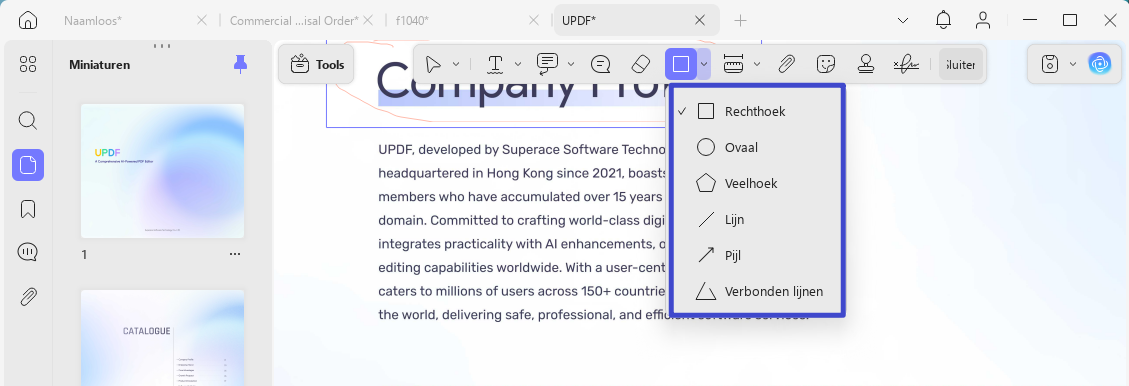This screenshot has width=1129, height=386.
Task: Open the user account icon
Action: coord(984,20)
